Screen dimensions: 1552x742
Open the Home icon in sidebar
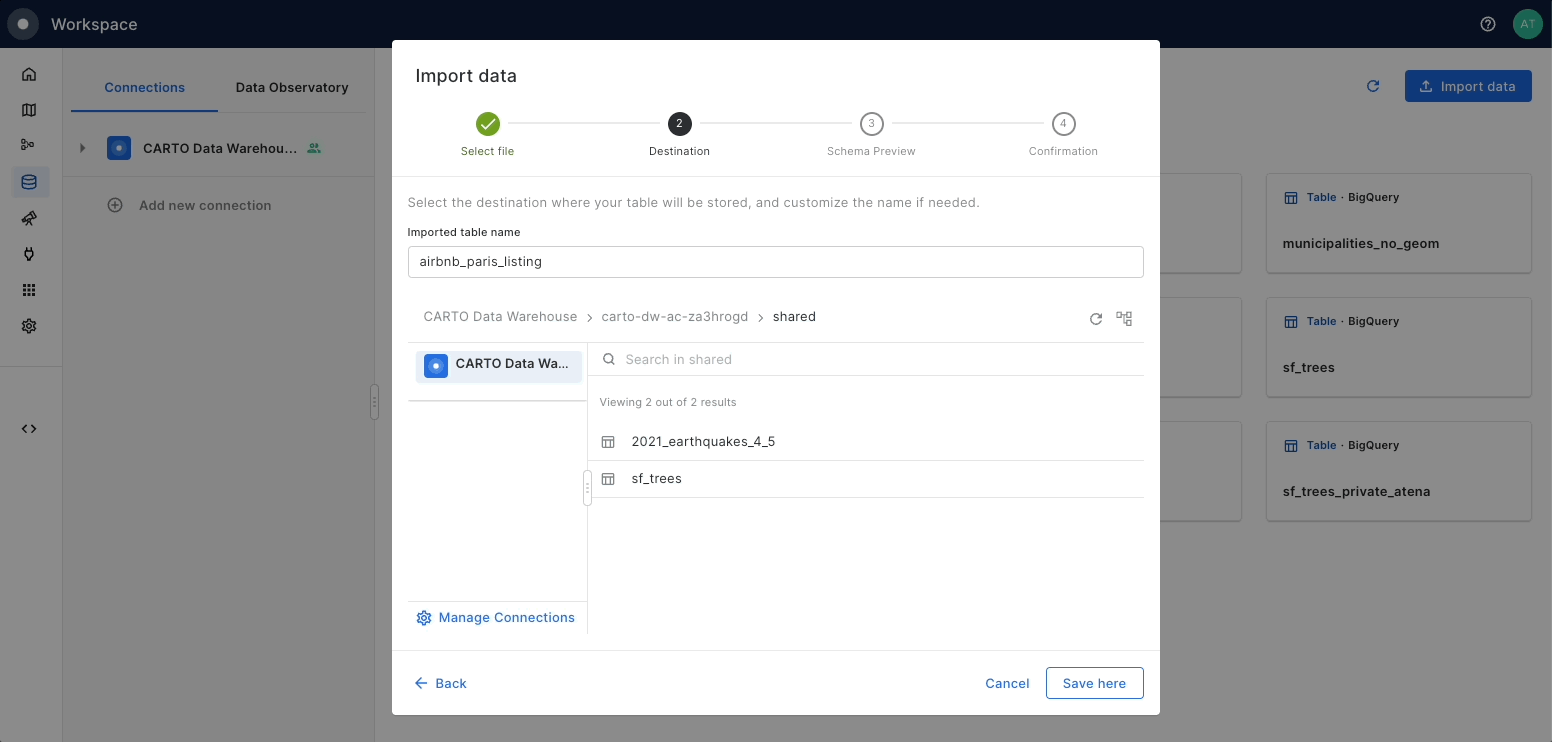click(29, 74)
